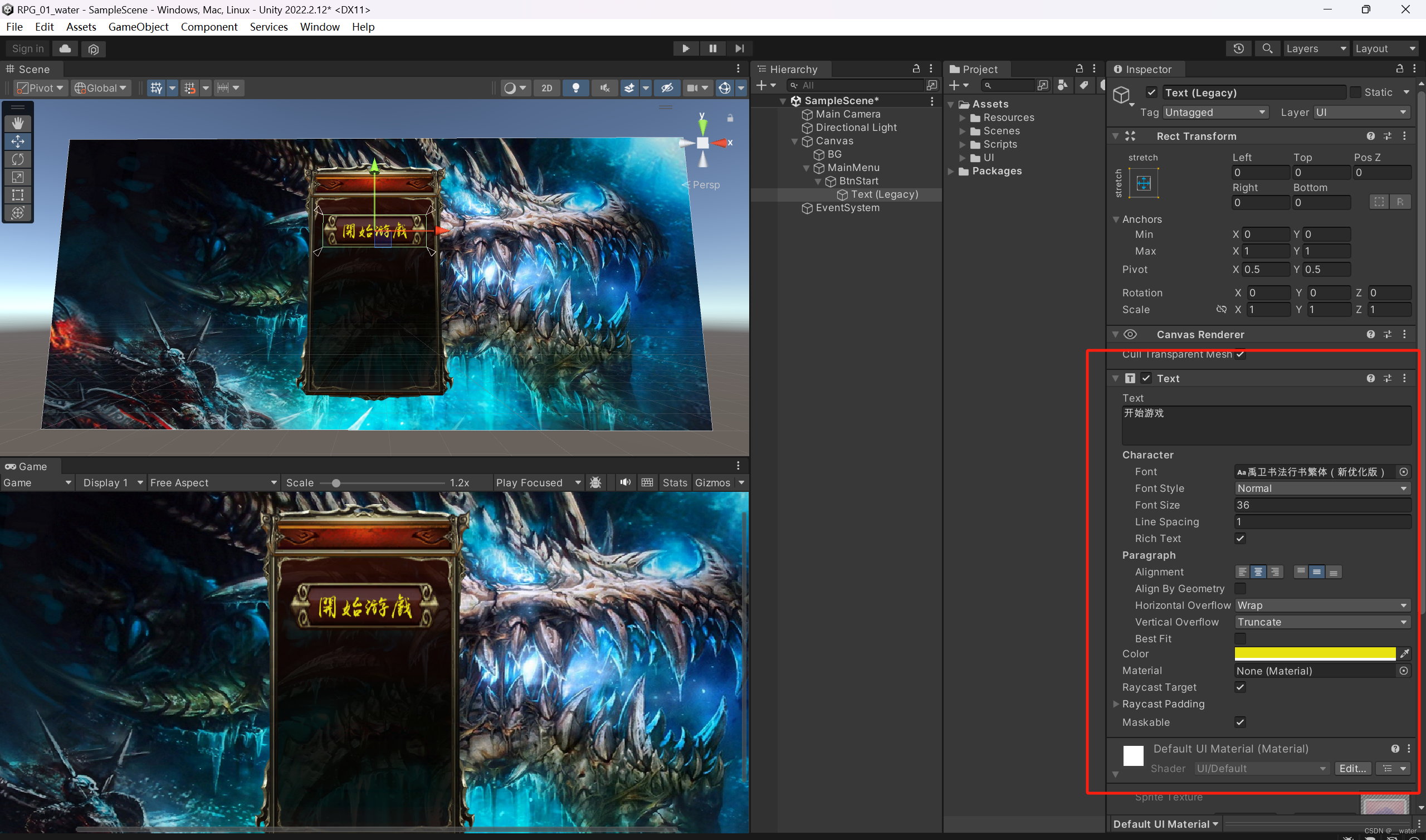
Task: Select the Rect tool
Action: (x=17, y=196)
